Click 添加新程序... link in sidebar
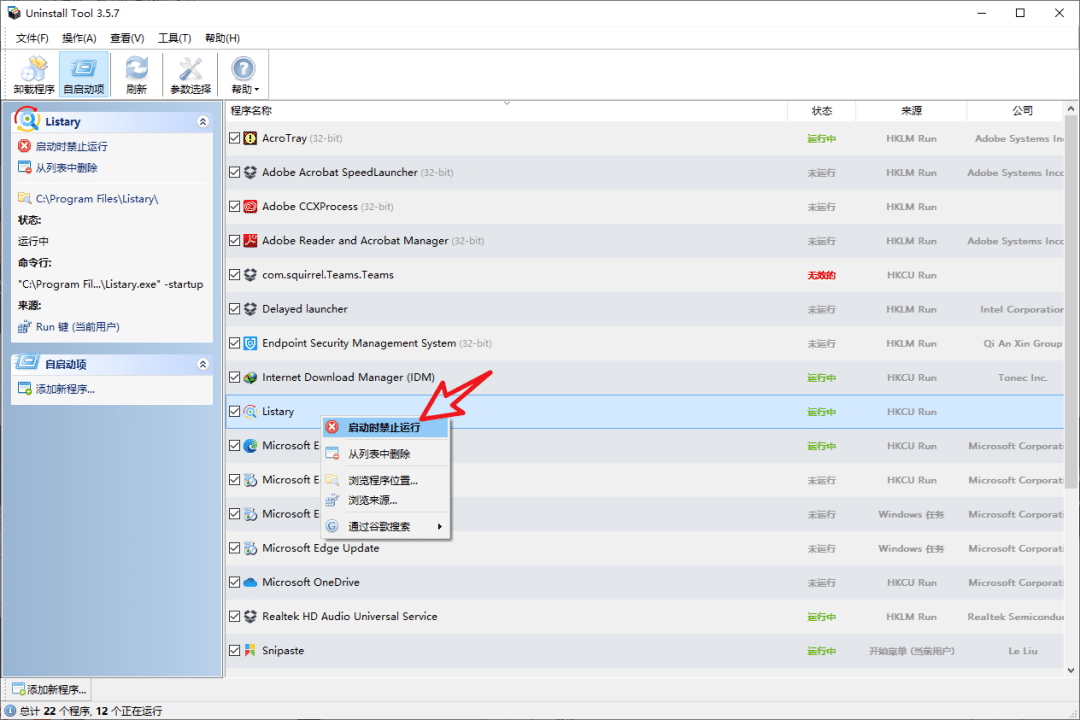1080x720 pixels. coord(65,389)
